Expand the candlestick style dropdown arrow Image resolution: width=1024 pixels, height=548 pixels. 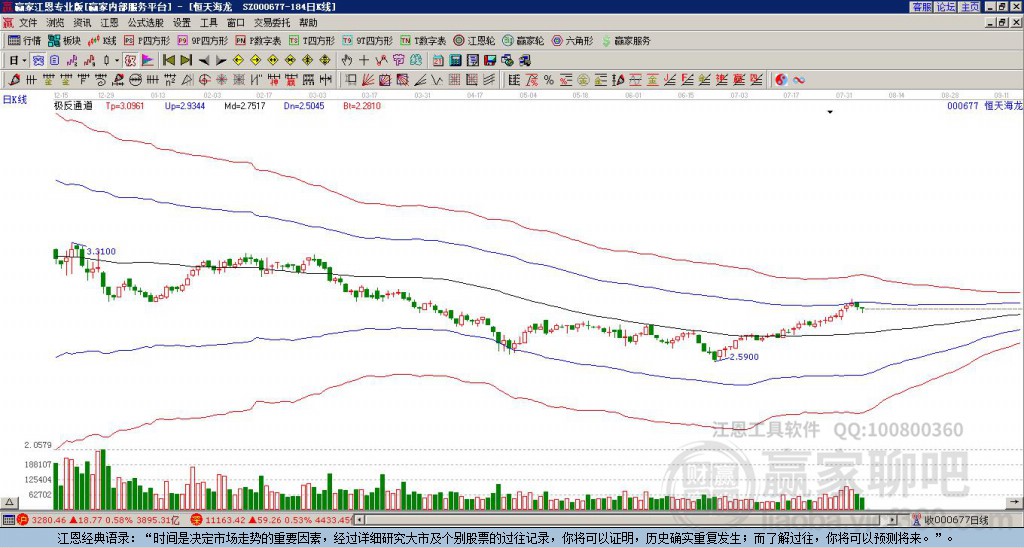(117, 60)
